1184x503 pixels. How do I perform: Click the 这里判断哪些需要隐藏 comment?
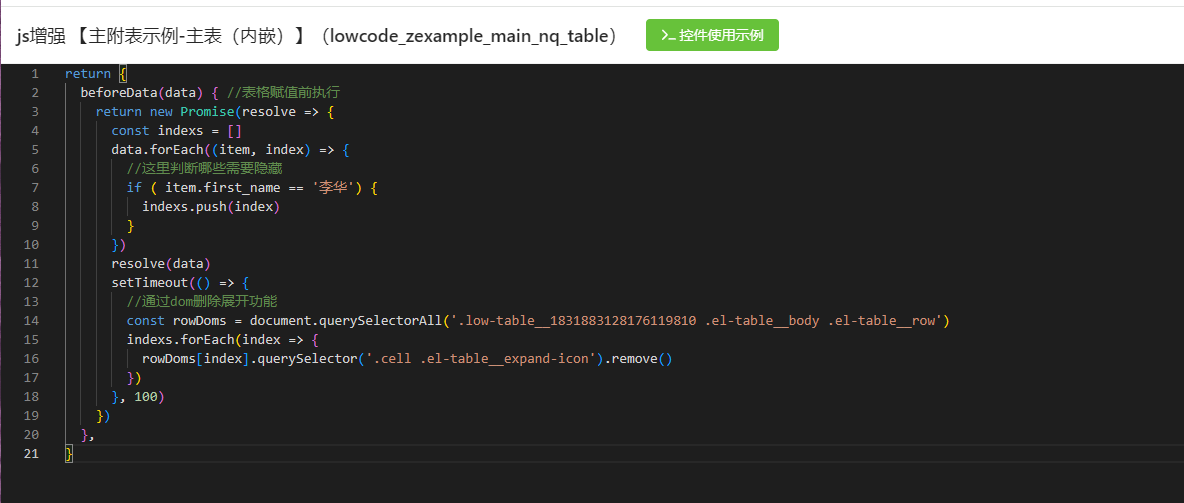click(x=204, y=169)
